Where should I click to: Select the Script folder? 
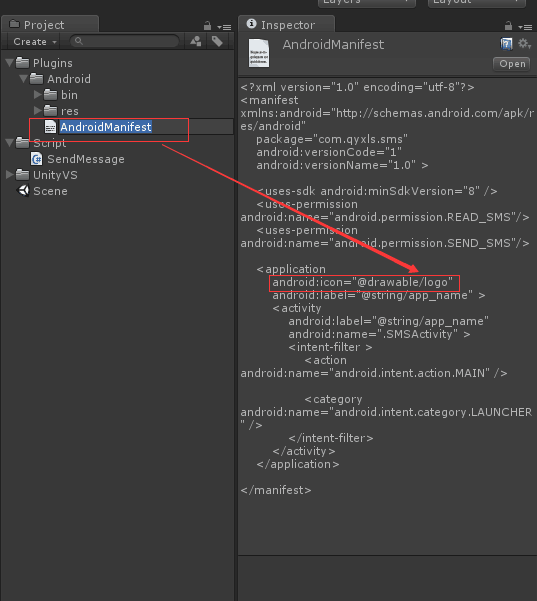[x=49, y=143]
